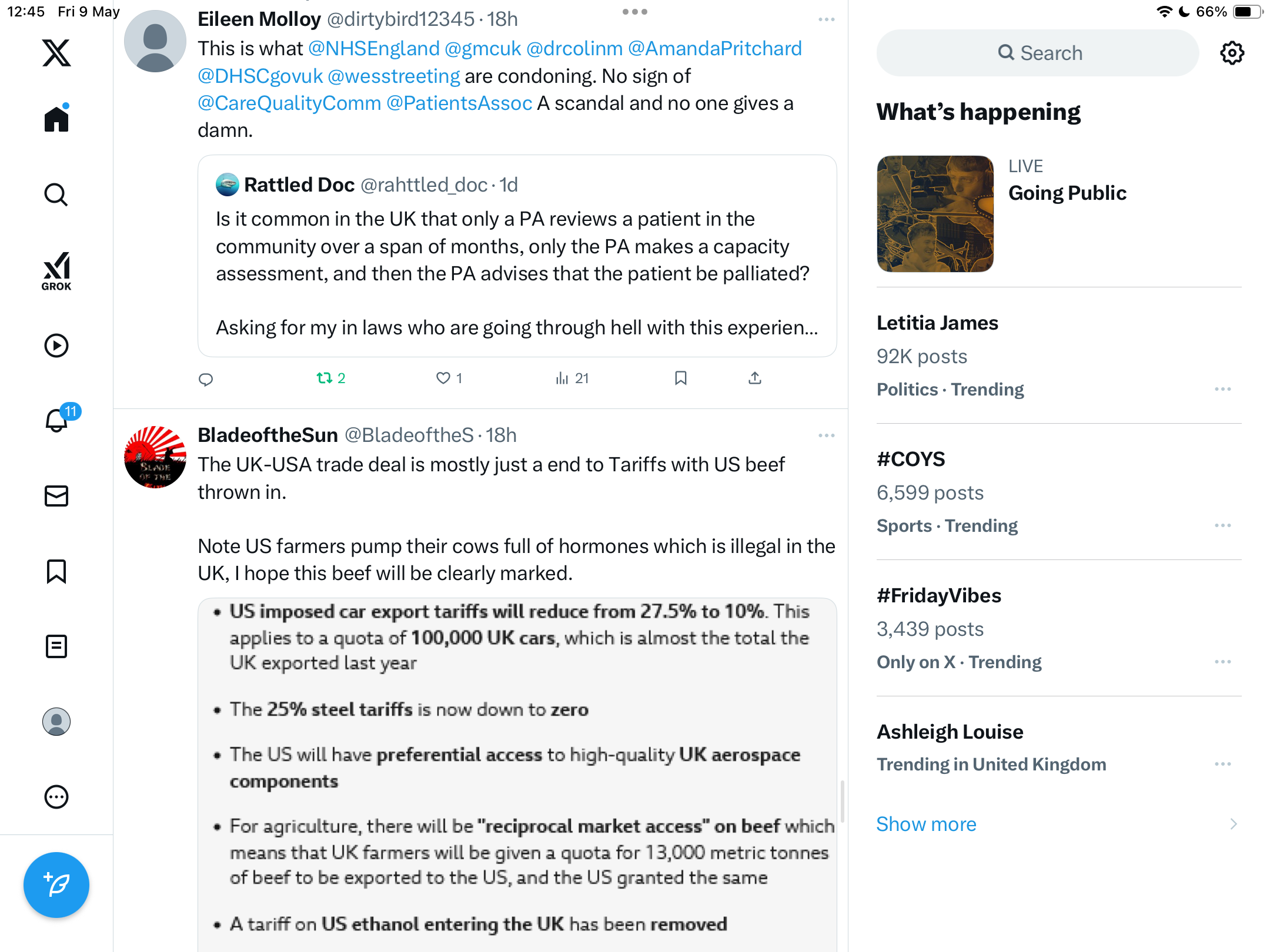Open the @NHSEngland mention link
This screenshot has height=952, width=1270.
click(374, 48)
